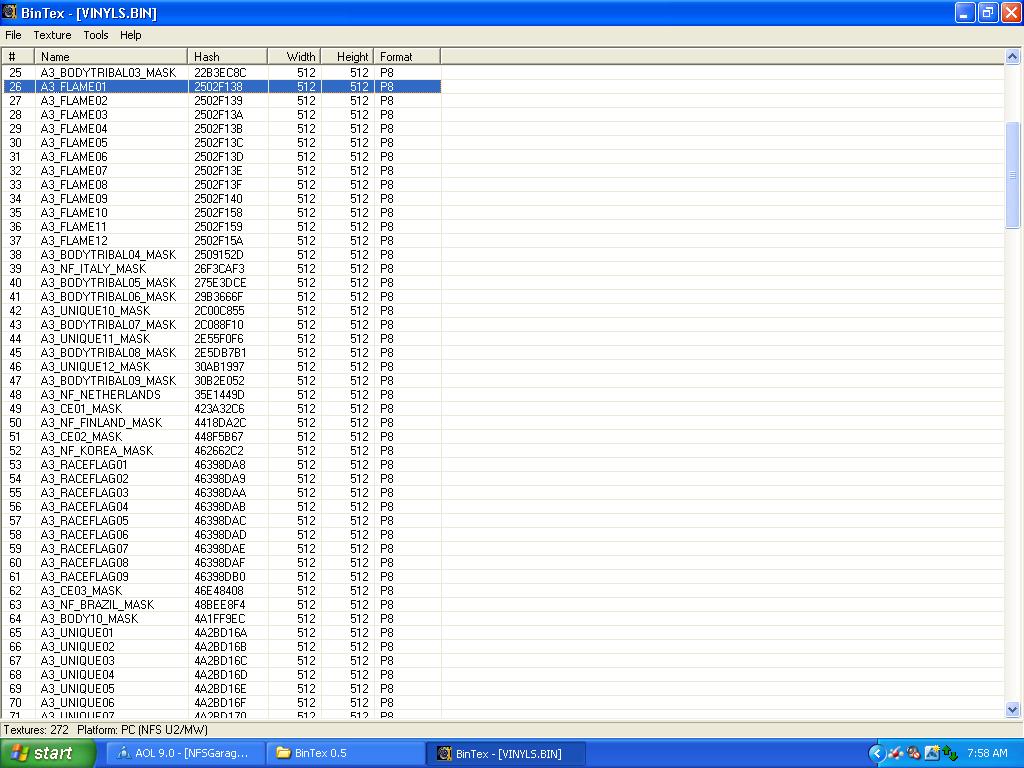This screenshot has width=1024, height=768.
Task: Select the A3_FLAME01 row
Action: pos(222,86)
